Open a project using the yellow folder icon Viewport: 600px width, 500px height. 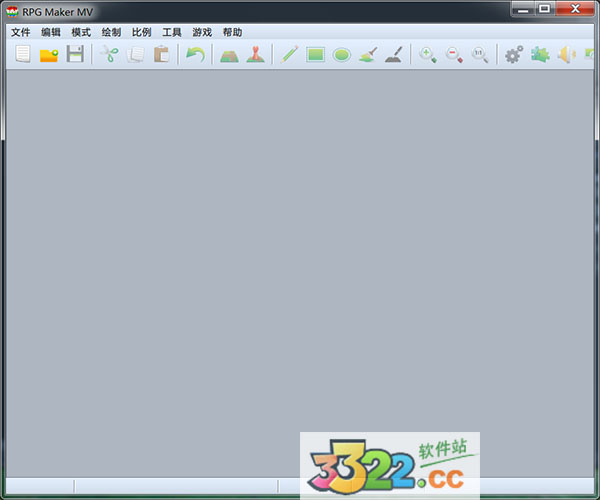[49, 54]
